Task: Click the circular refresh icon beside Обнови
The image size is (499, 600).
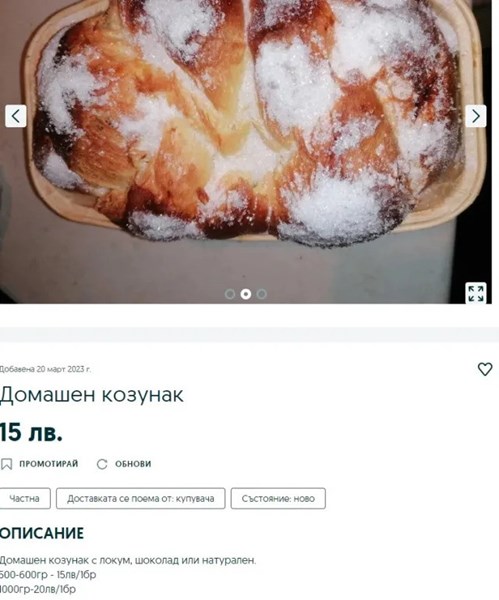Action: (102, 464)
